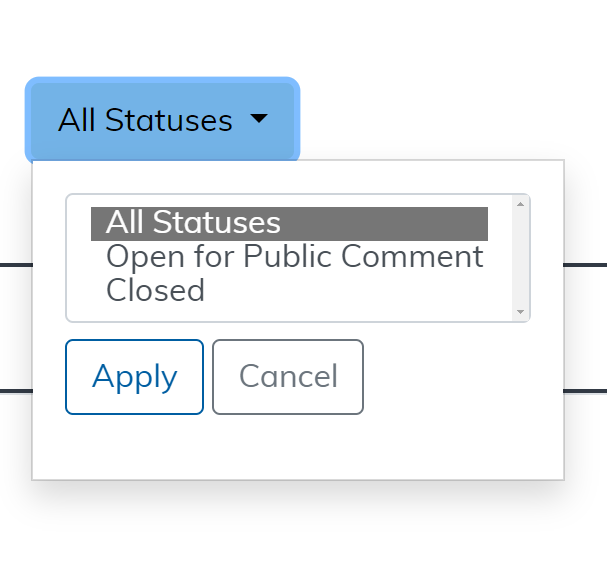Click the status listbox scrollbar track
The image size is (607, 576).
tap(520, 260)
